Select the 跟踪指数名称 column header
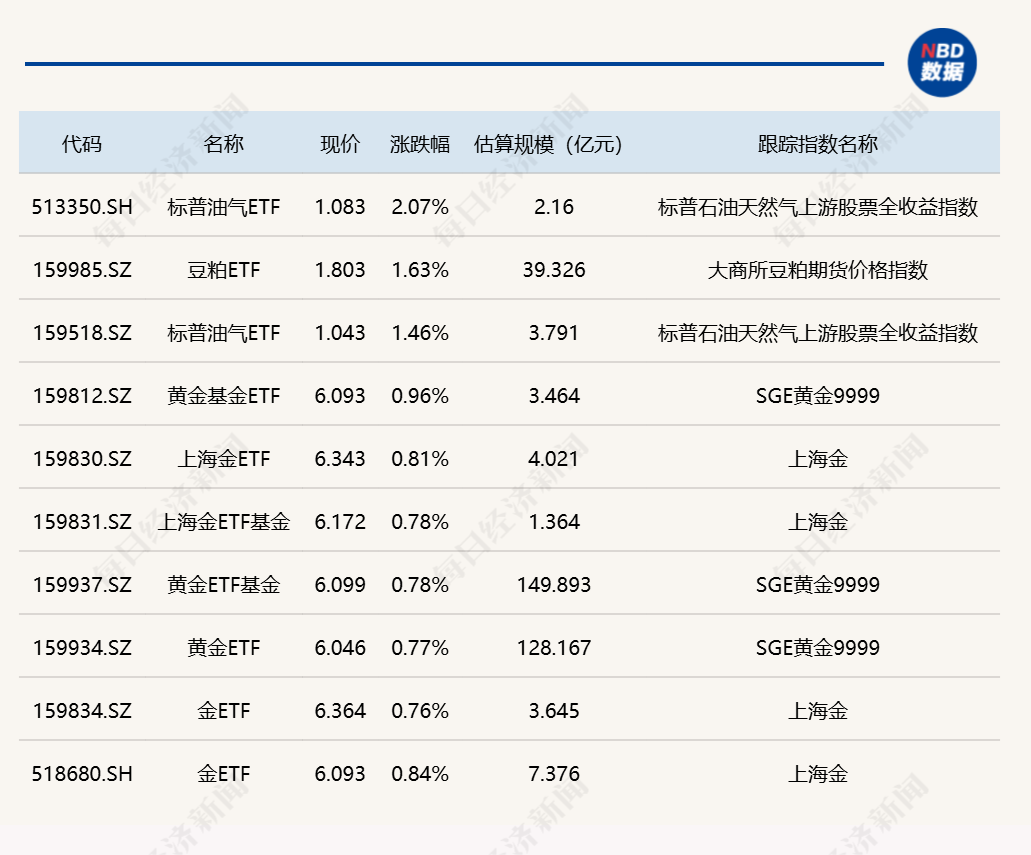This screenshot has height=855, width=1031. pos(817,144)
